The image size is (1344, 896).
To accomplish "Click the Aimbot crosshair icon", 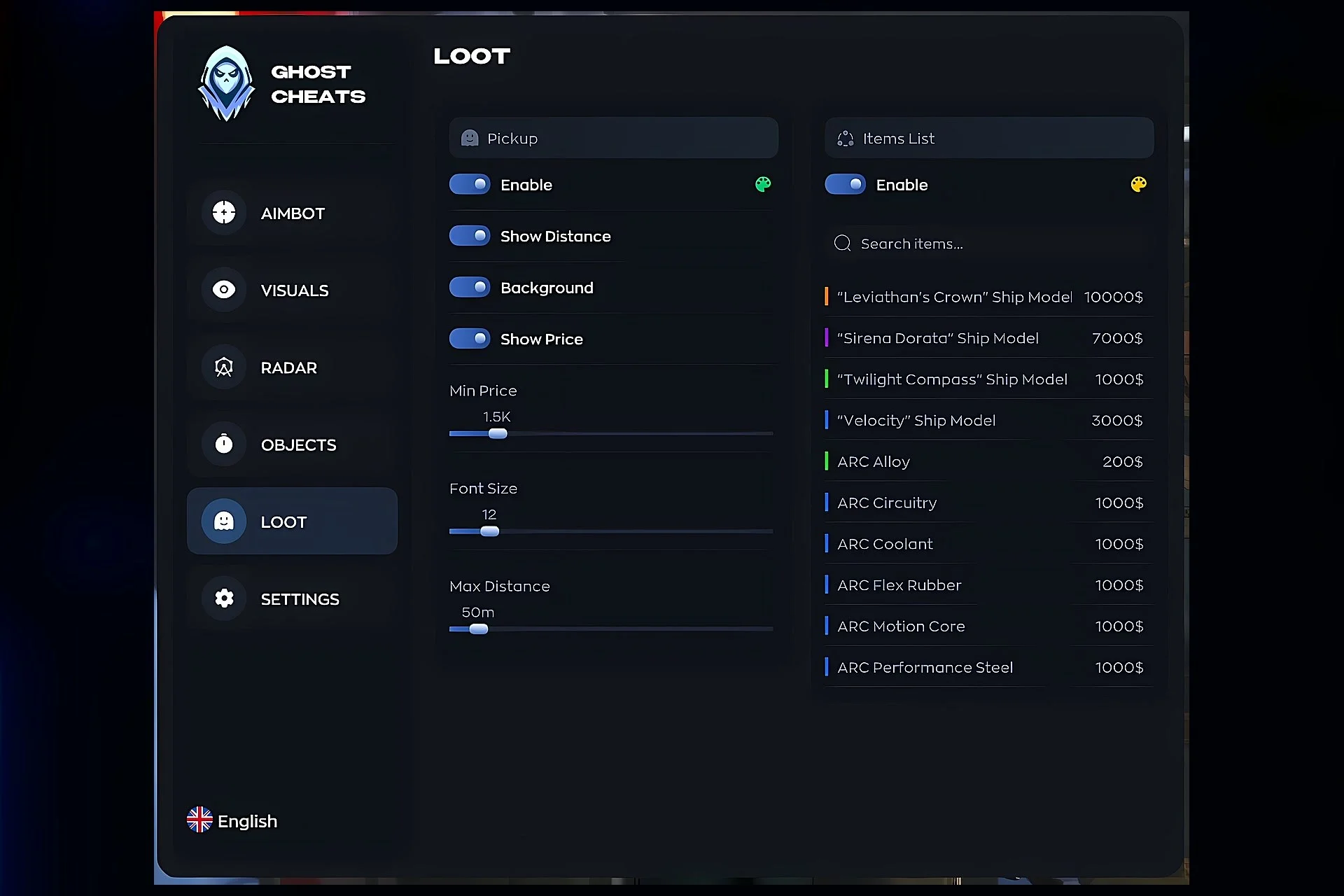I will pos(224,212).
